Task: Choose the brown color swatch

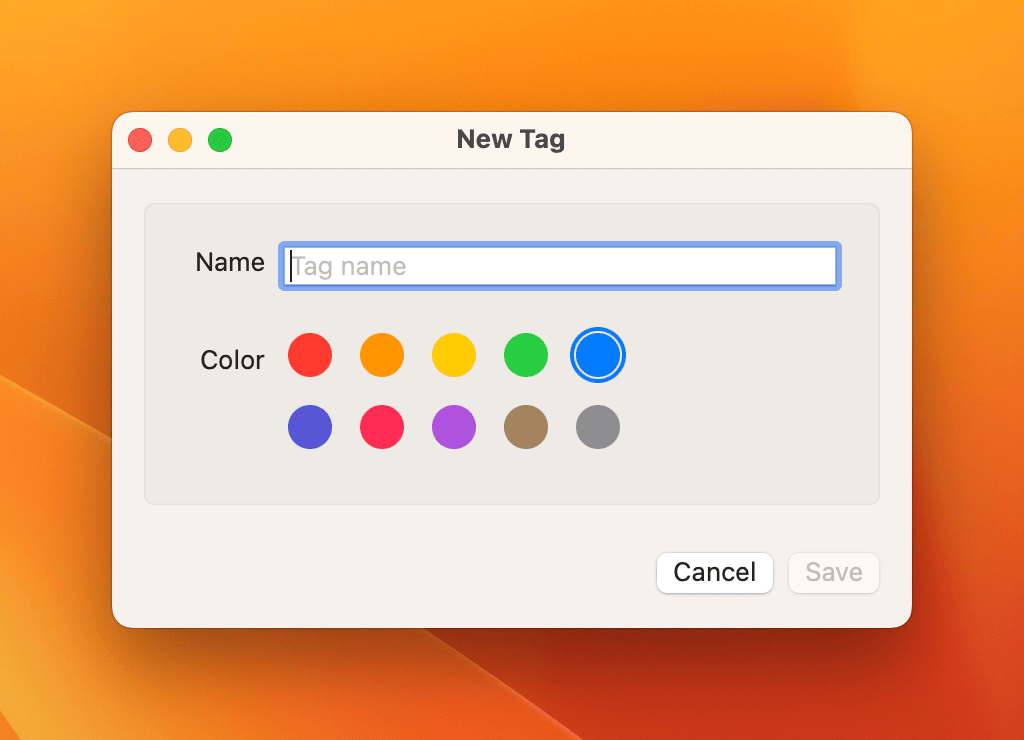Action: (x=526, y=427)
